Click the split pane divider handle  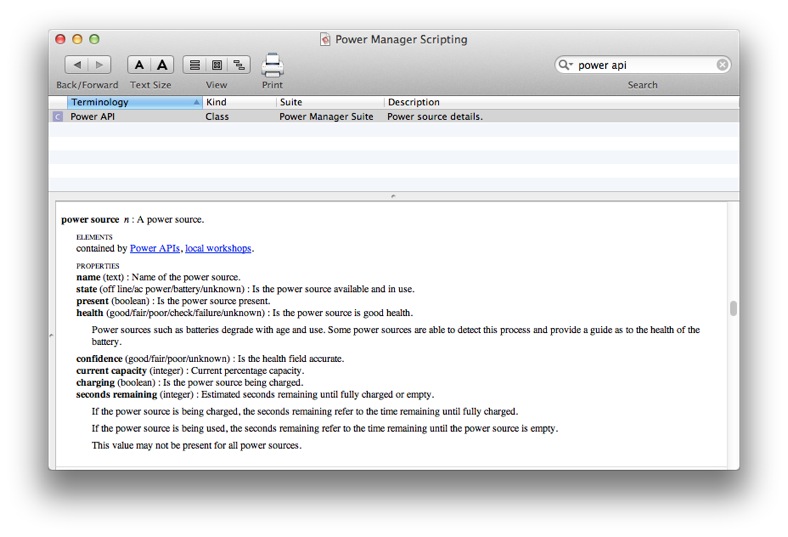click(x=393, y=196)
